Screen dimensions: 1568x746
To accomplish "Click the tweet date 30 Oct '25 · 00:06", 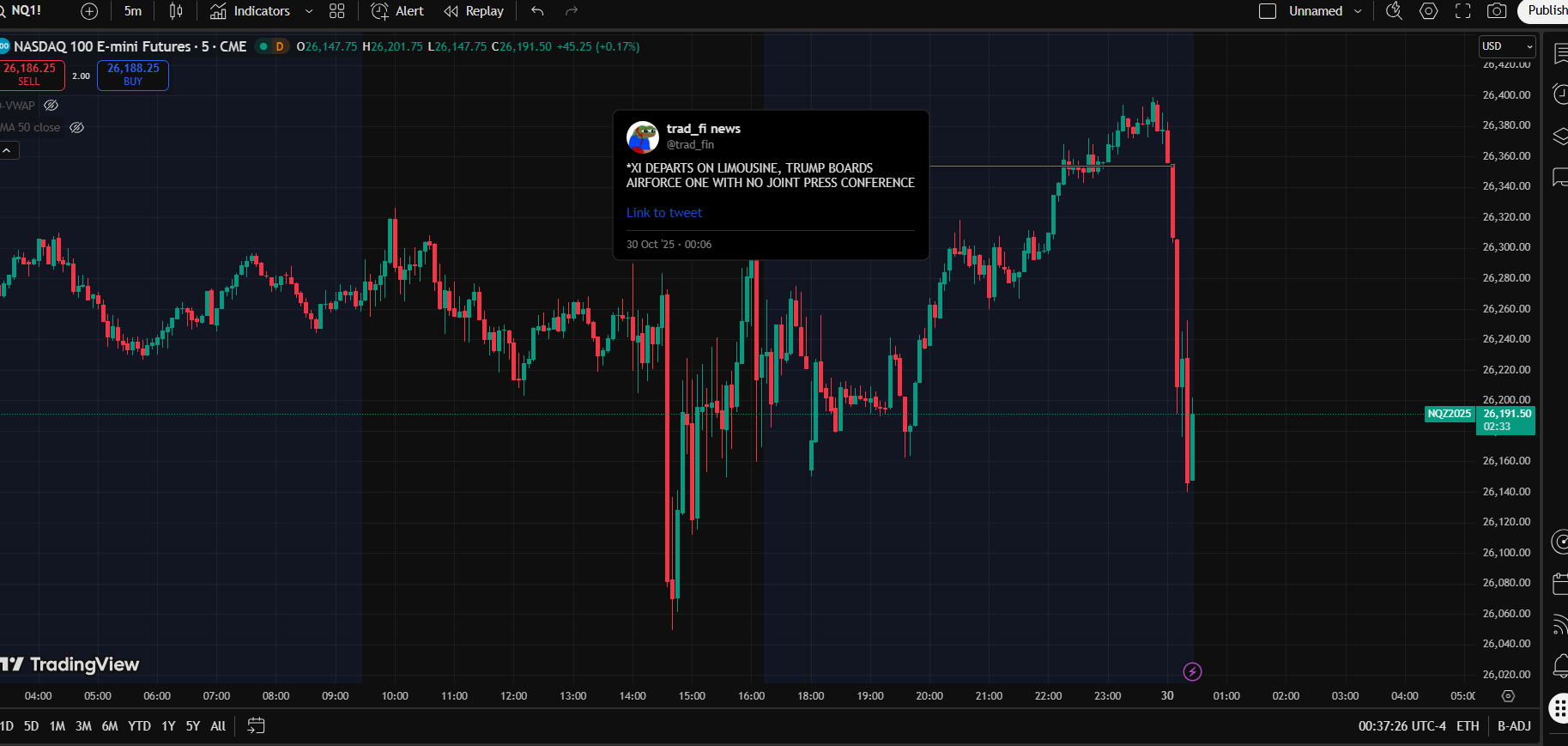I will 669,245.
